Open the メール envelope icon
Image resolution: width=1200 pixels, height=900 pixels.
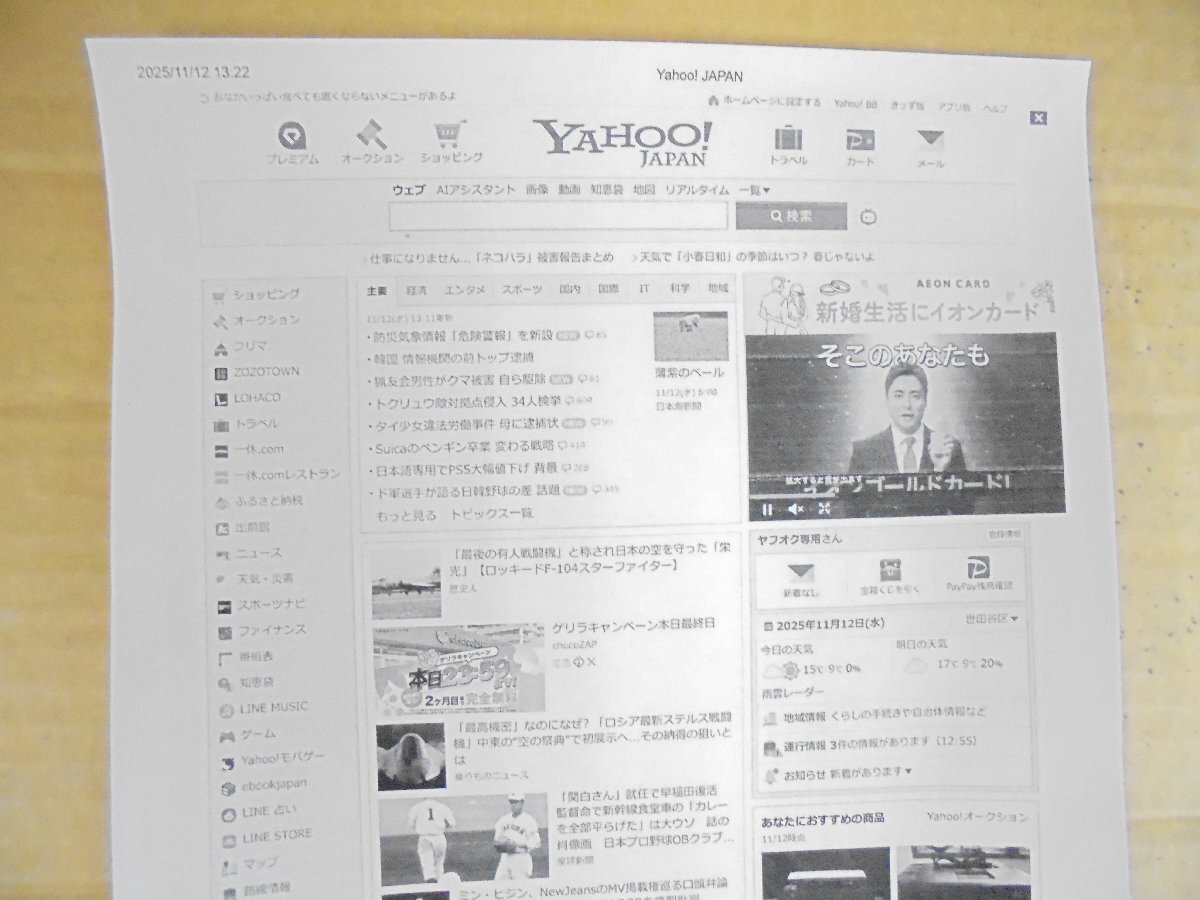pos(930,148)
